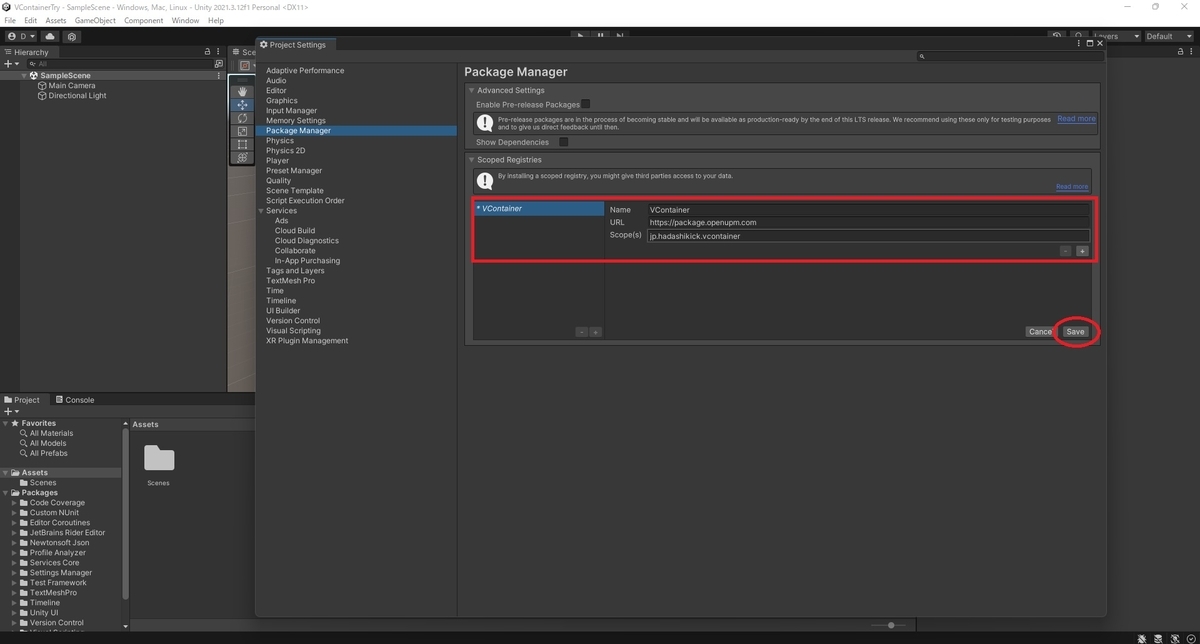The image size is (1200, 644).
Task: Select the combined Transform tool
Action: tap(242, 157)
